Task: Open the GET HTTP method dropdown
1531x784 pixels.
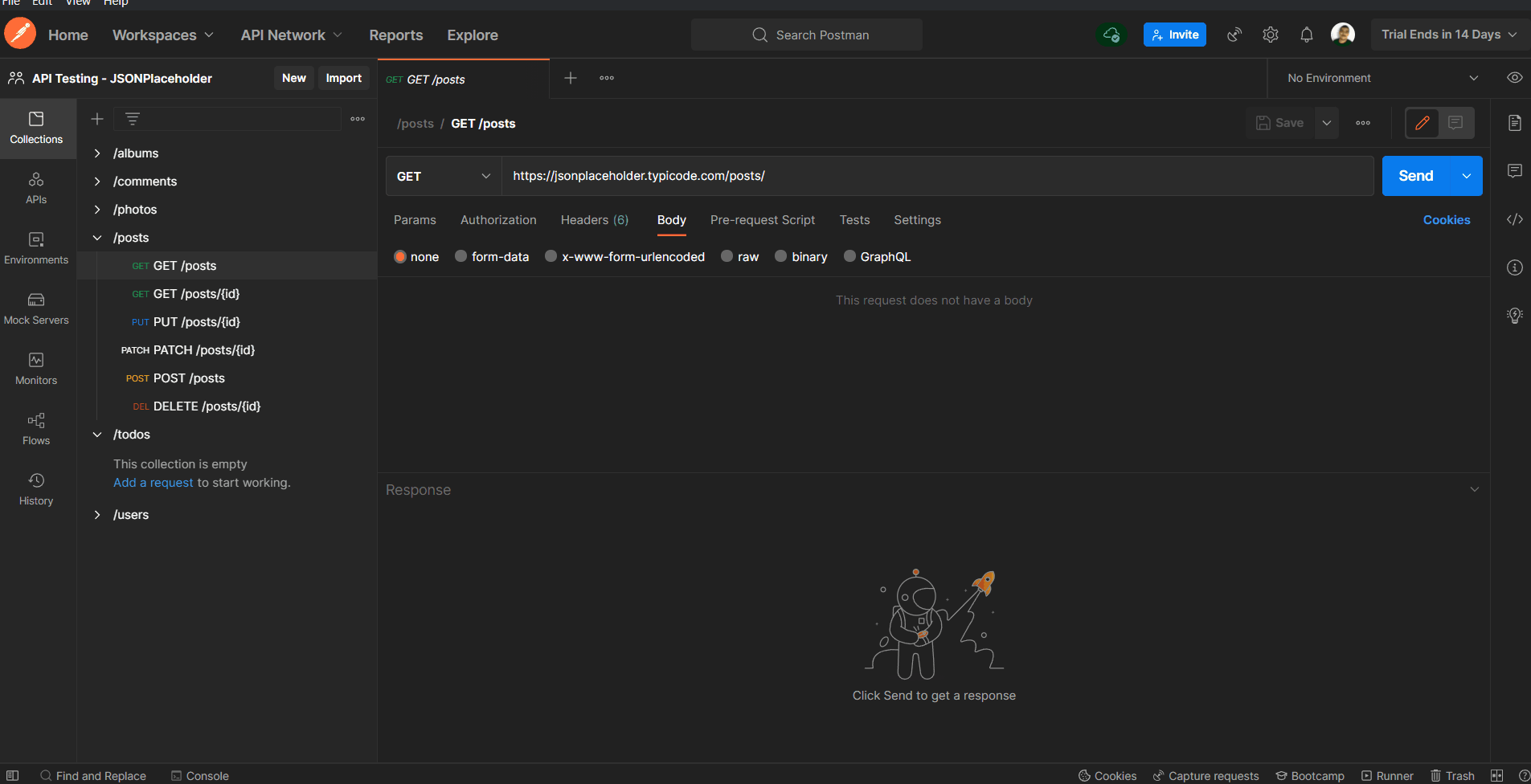Action: click(x=444, y=176)
